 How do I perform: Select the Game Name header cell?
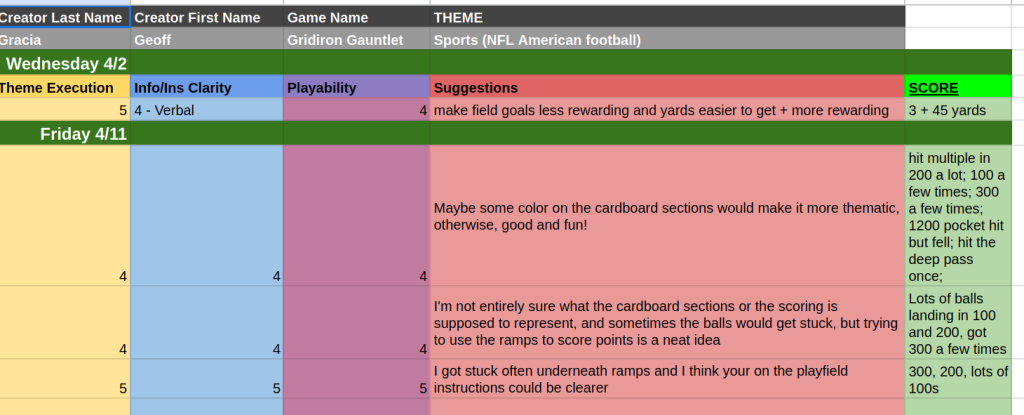click(355, 17)
